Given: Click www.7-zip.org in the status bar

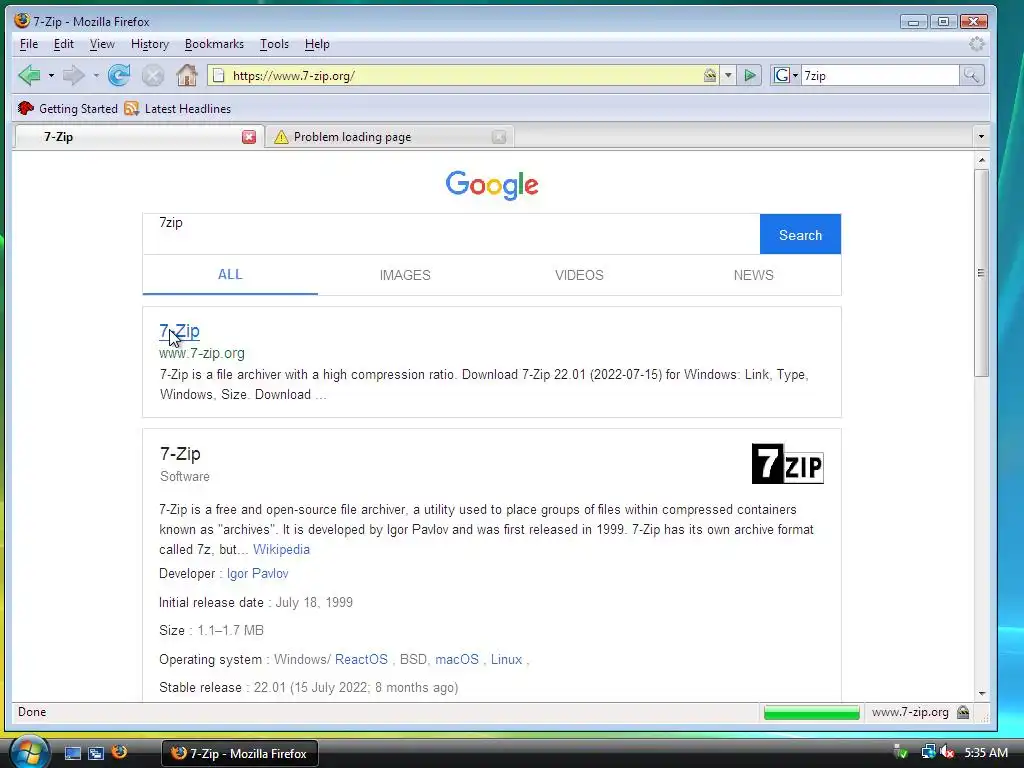Looking at the screenshot, I should coord(910,712).
